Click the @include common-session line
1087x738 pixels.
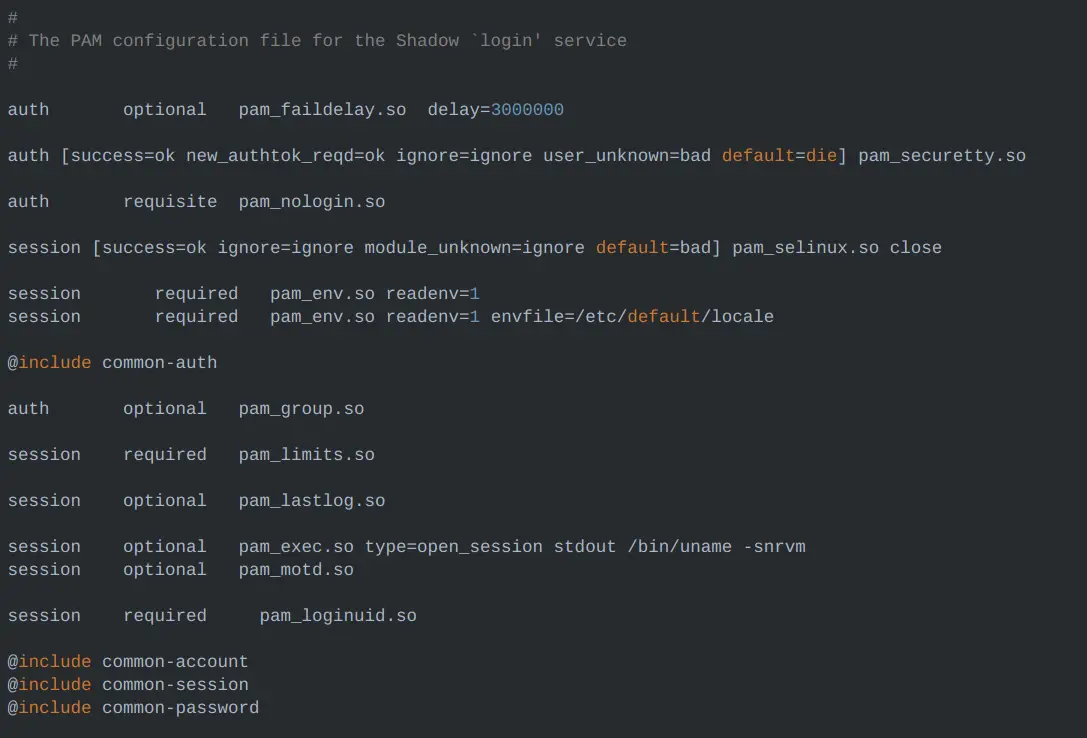[x=128, y=685]
